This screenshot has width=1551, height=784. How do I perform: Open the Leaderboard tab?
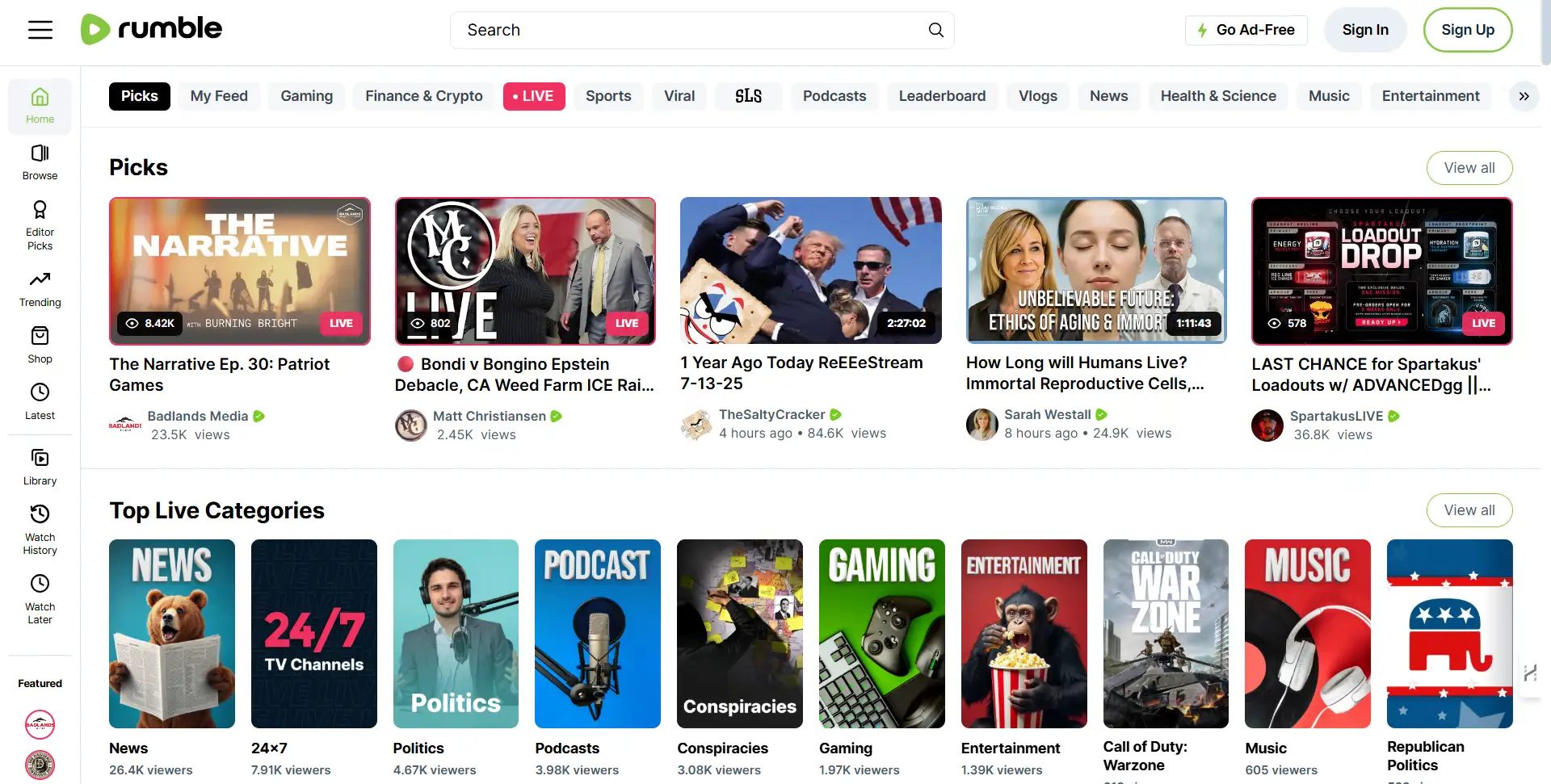(942, 96)
